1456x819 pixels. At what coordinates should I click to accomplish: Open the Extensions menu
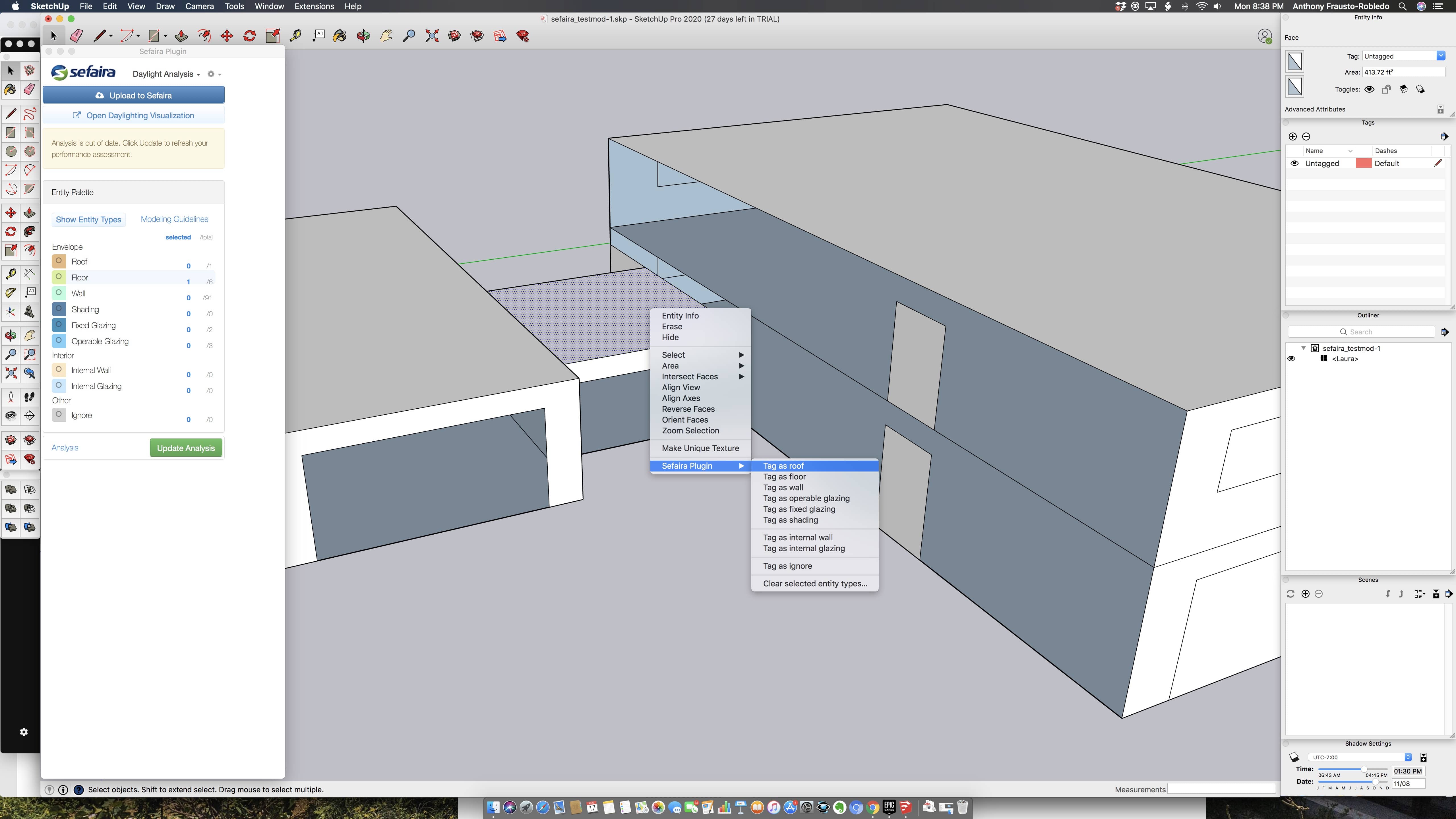point(314,6)
